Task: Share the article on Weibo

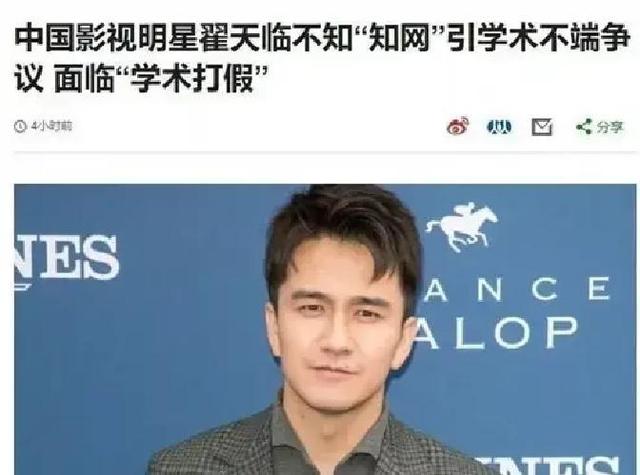Action: [x=458, y=127]
